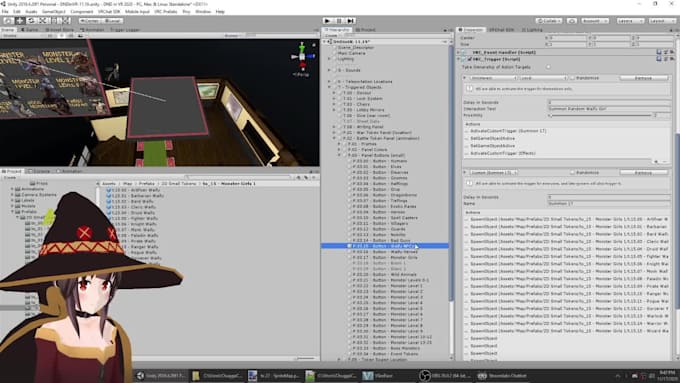Collapse the Panel Buttons (small) hierarchy node
The width and height of the screenshot is (680, 383).
(x=339, y=155)
